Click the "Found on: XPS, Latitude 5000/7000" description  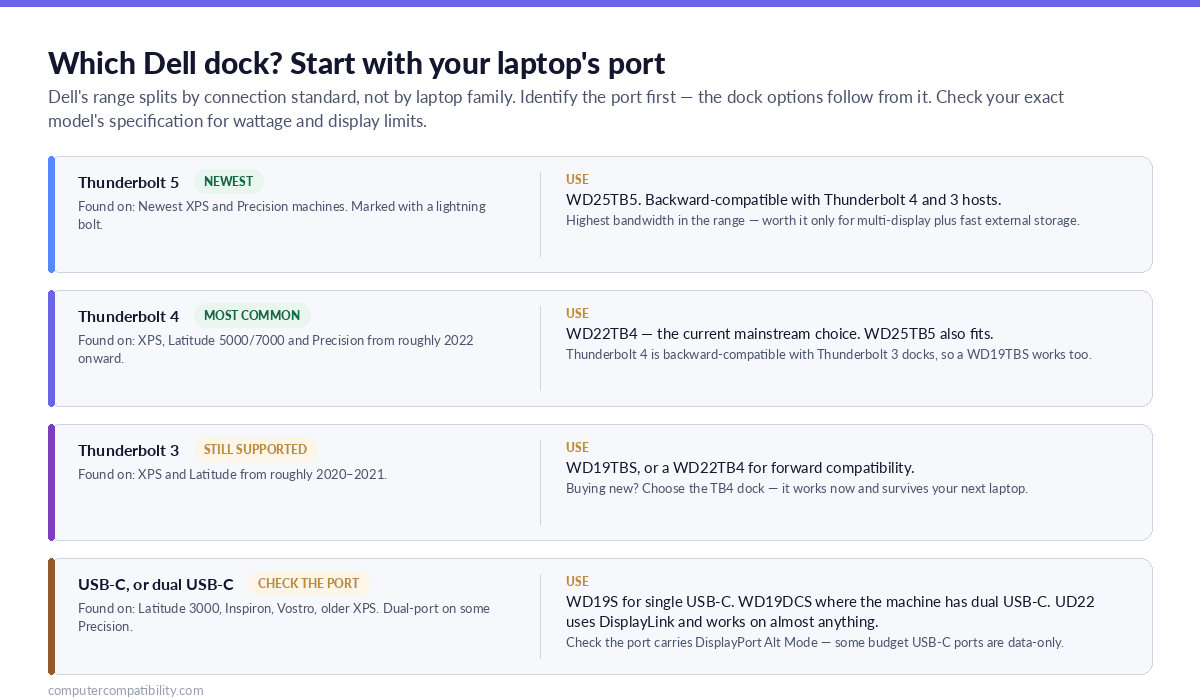[x=276, y=349]
